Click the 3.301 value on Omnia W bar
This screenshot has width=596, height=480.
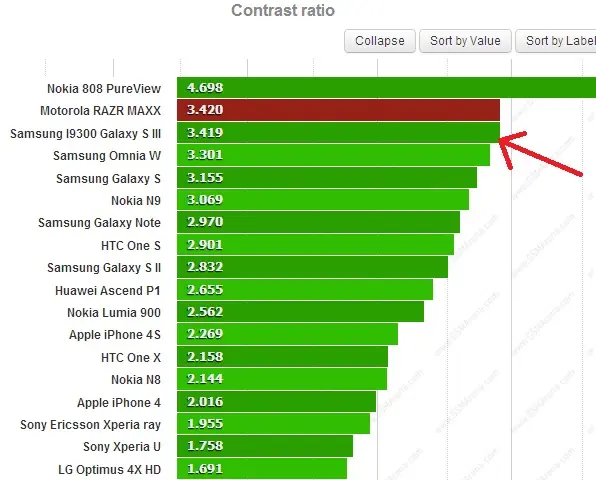(205, 155)
